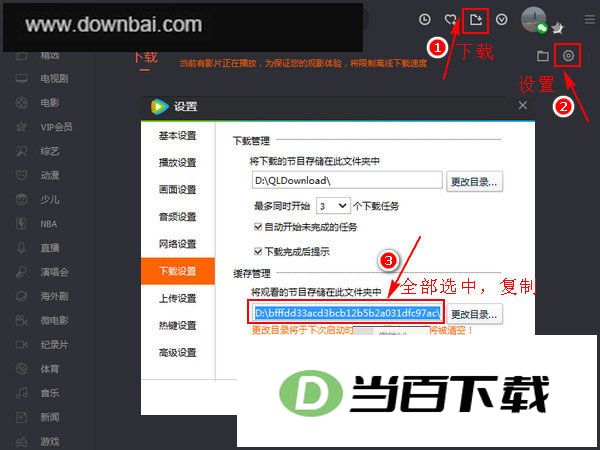Screen dimensions: 600x450
Task: Open 纪录片 in the sidebar
Action: click(x=54, y=345)
